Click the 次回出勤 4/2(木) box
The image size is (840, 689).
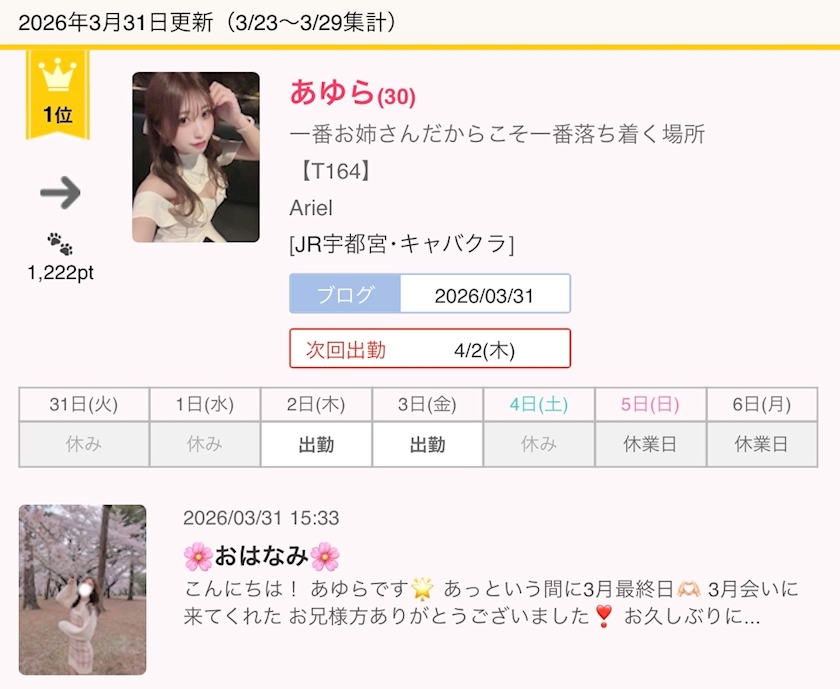pyautogui.click(x=430, y=349)
